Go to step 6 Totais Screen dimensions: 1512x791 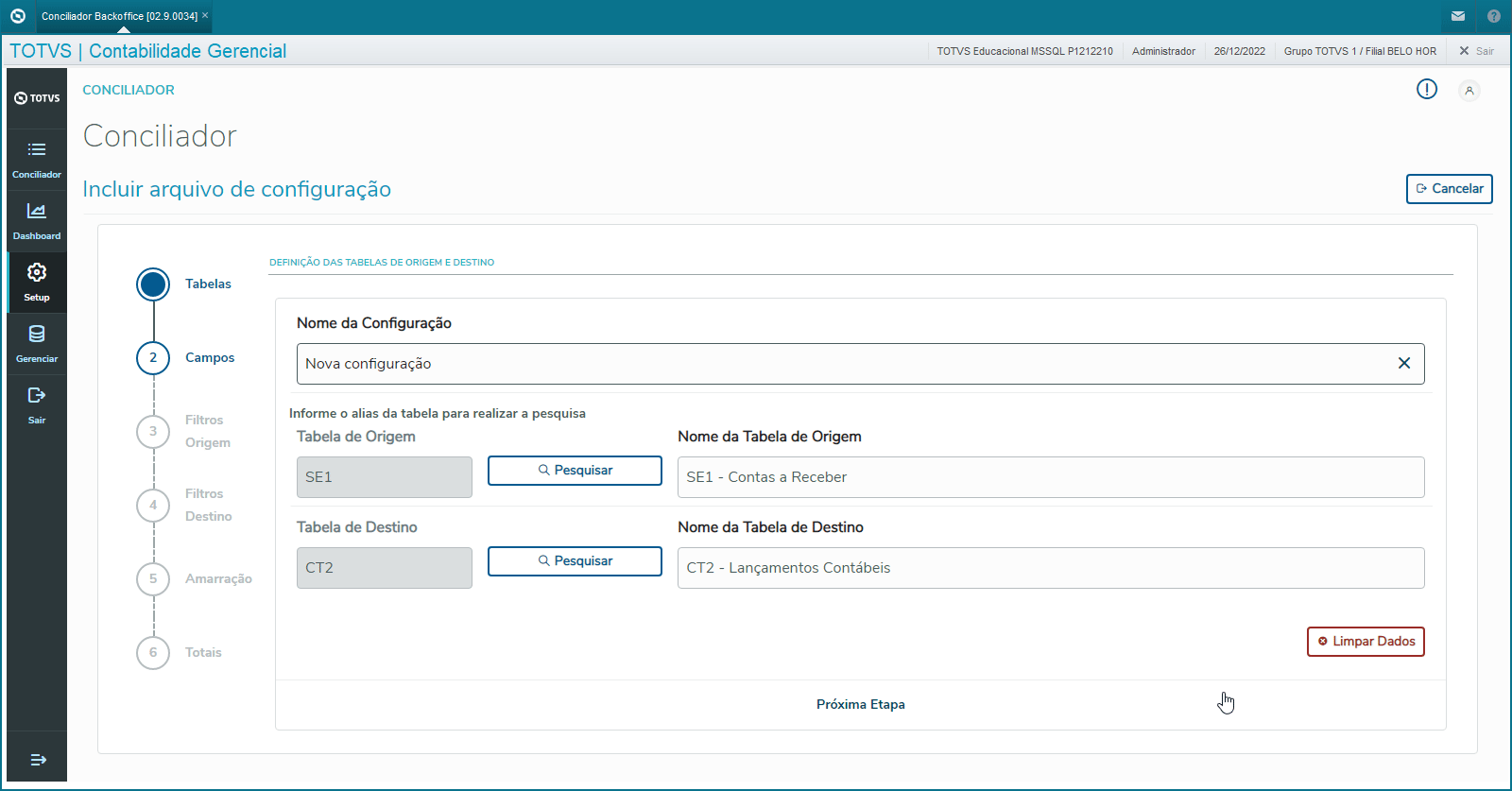153,652
